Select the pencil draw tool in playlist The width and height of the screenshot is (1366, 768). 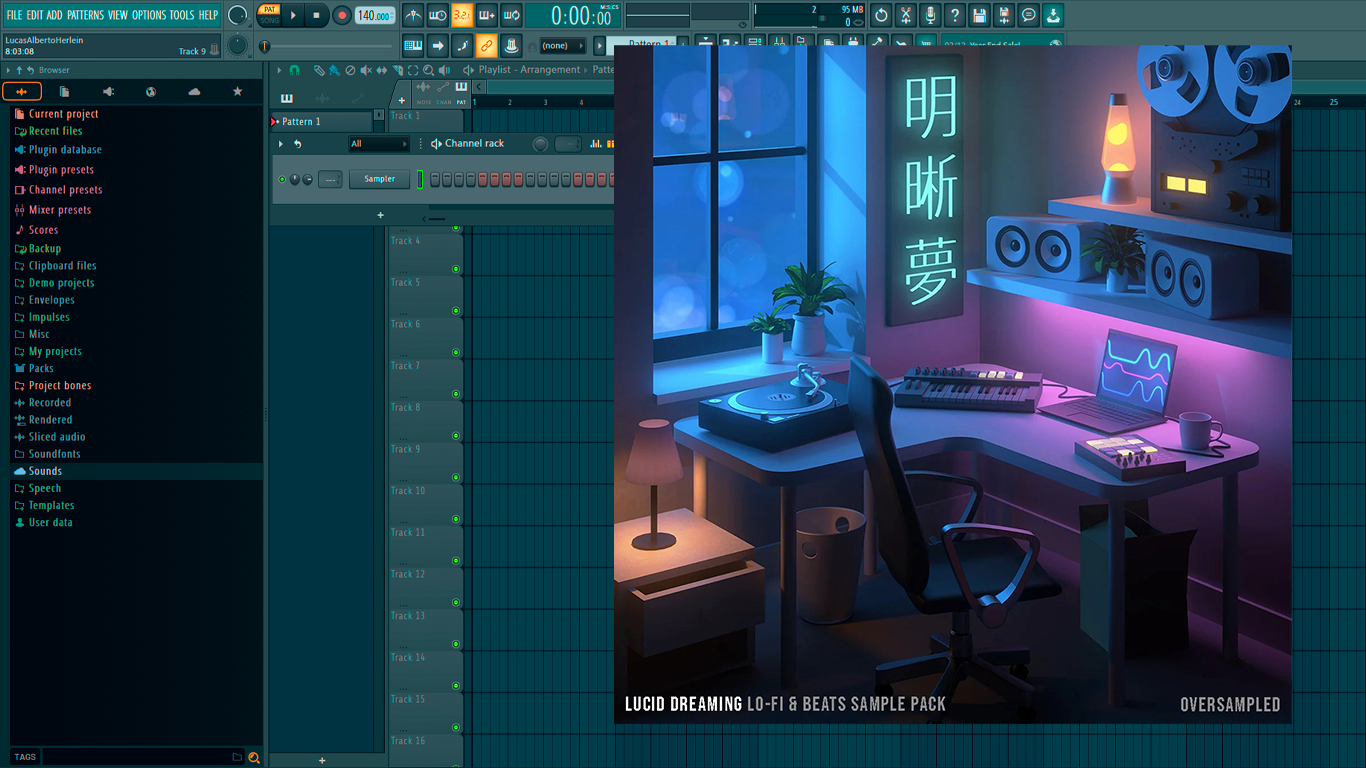(x=319, y=70)
